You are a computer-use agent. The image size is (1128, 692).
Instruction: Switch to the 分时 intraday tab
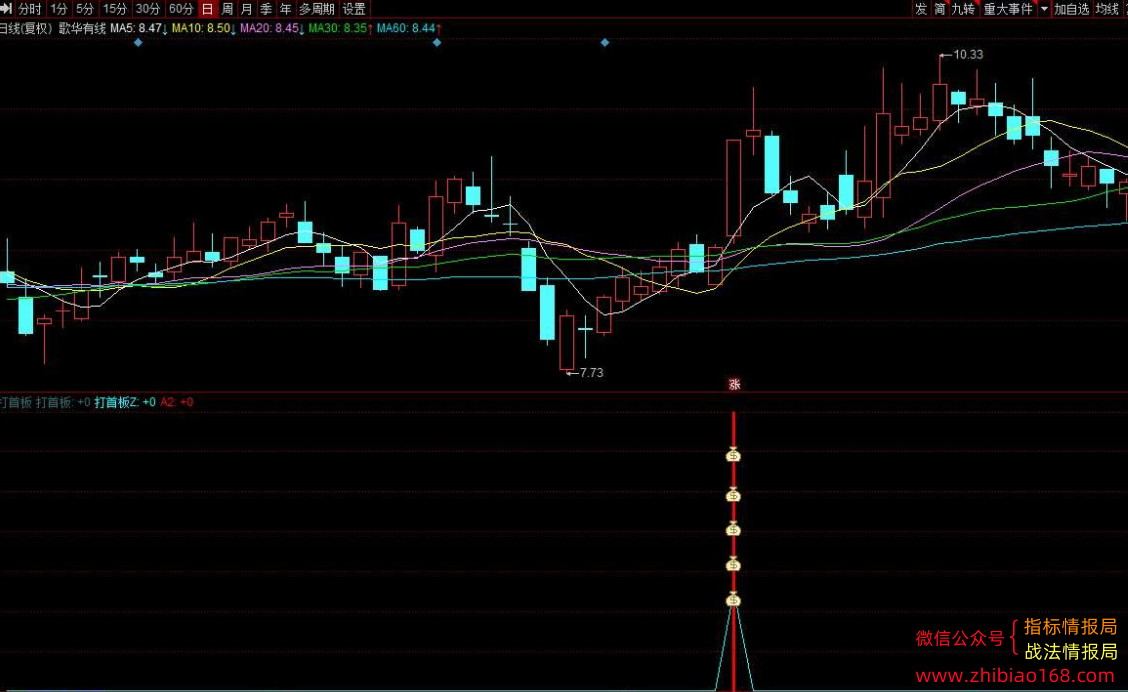pos(30,9)
